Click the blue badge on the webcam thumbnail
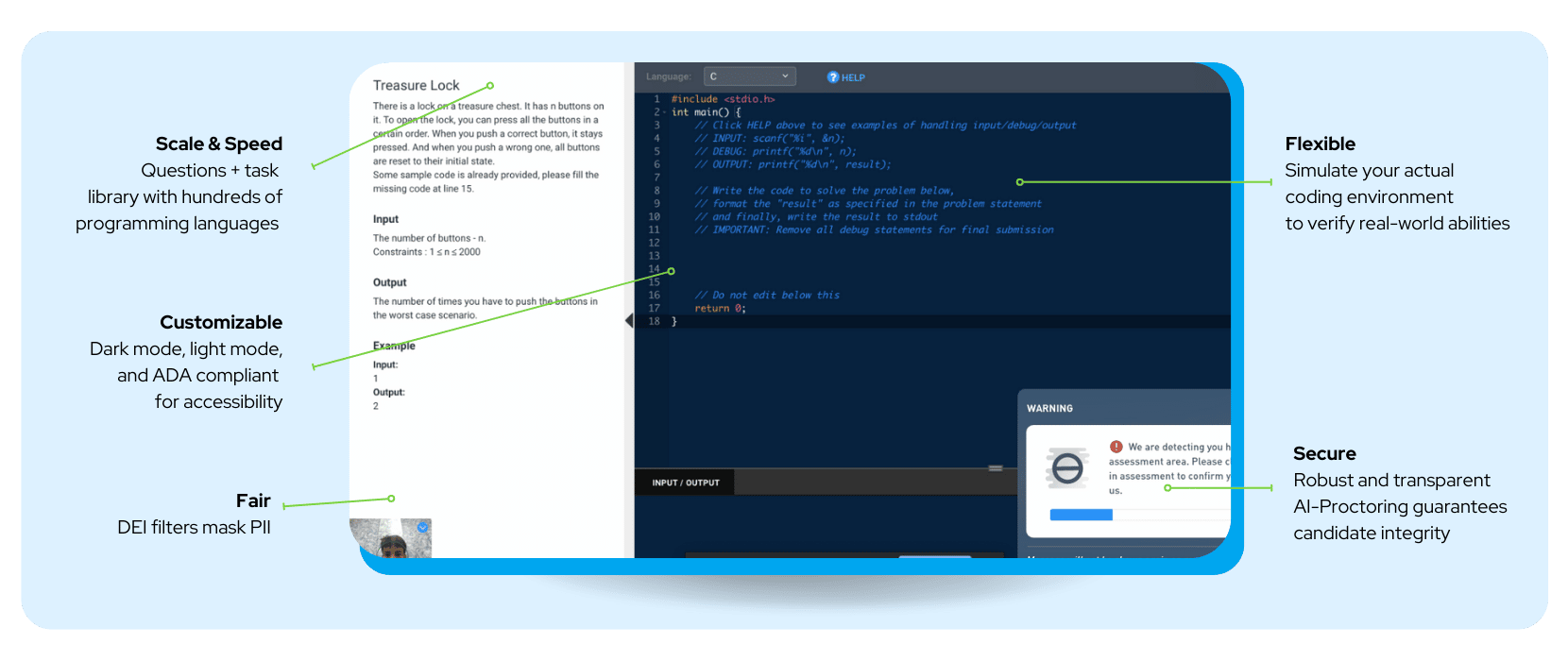1568x661 pixels. [x=423, y=527]
